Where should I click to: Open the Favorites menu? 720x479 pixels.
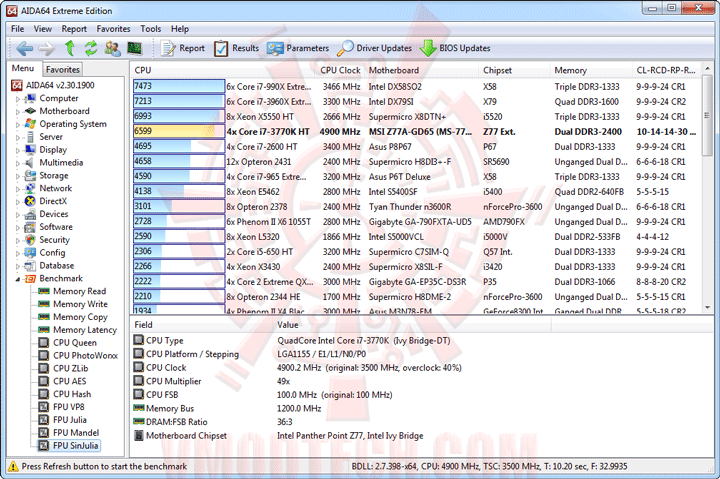pos(113,29)
